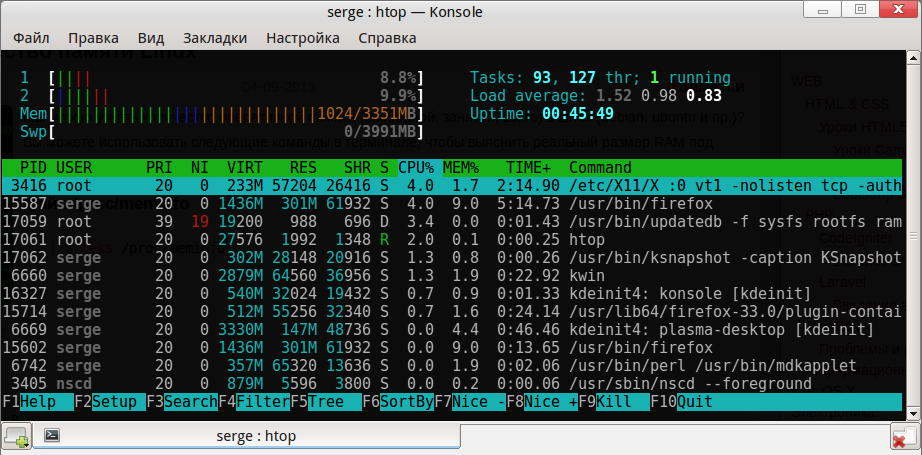Select process 15587 /usr/bin/firefox
Screen dimensions: 922x455
(x=452, y=204)
